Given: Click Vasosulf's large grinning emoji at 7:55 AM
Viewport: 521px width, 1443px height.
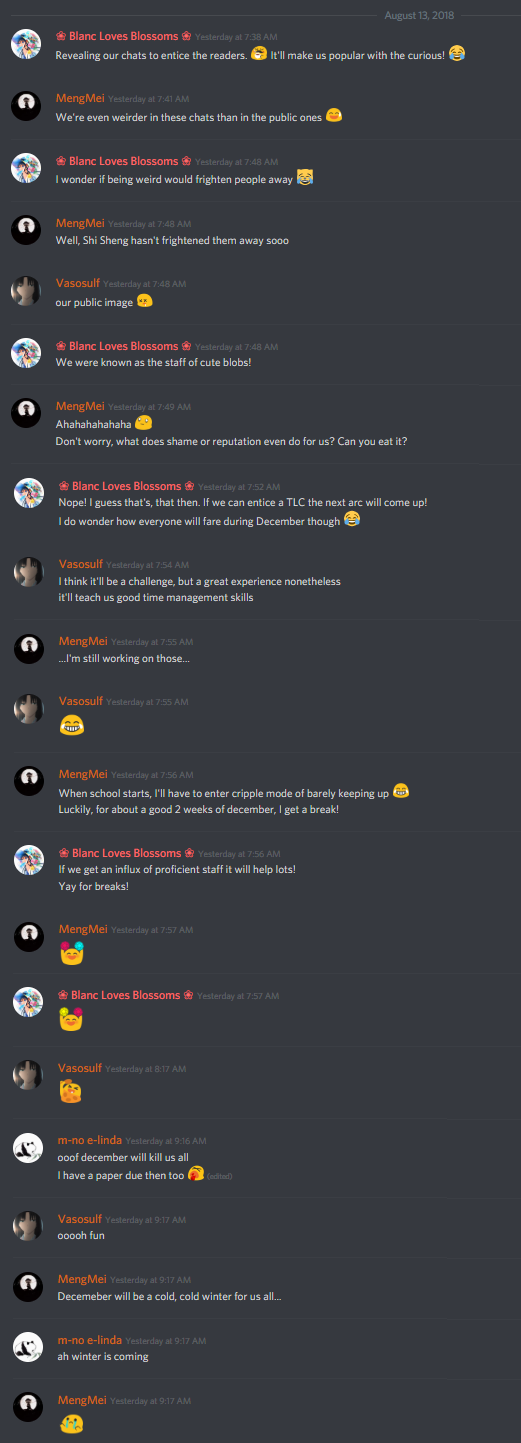Looking at the screenshot, I should point(73,727).
